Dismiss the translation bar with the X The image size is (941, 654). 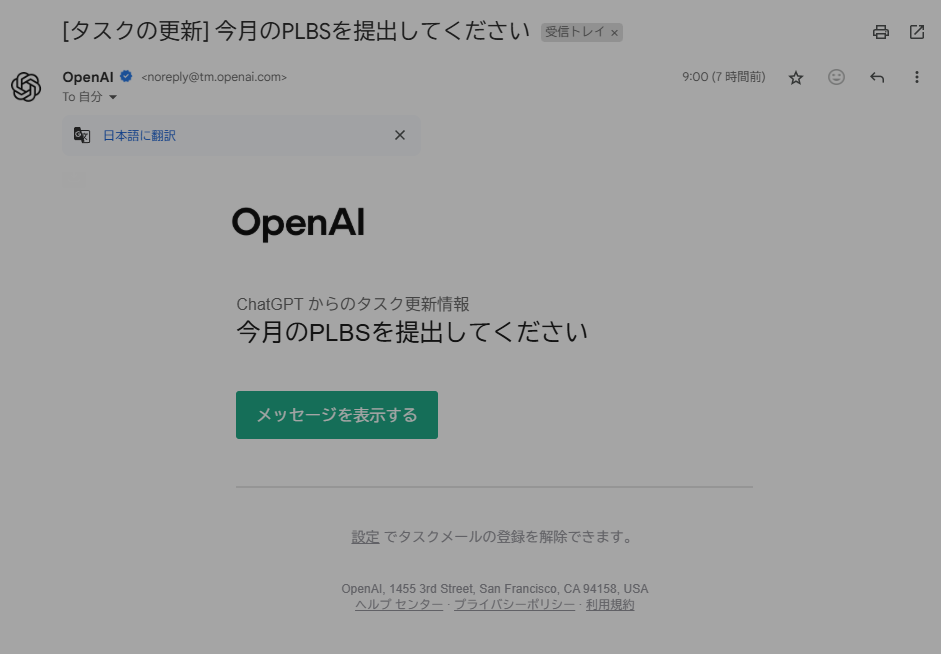pos(400,135)
